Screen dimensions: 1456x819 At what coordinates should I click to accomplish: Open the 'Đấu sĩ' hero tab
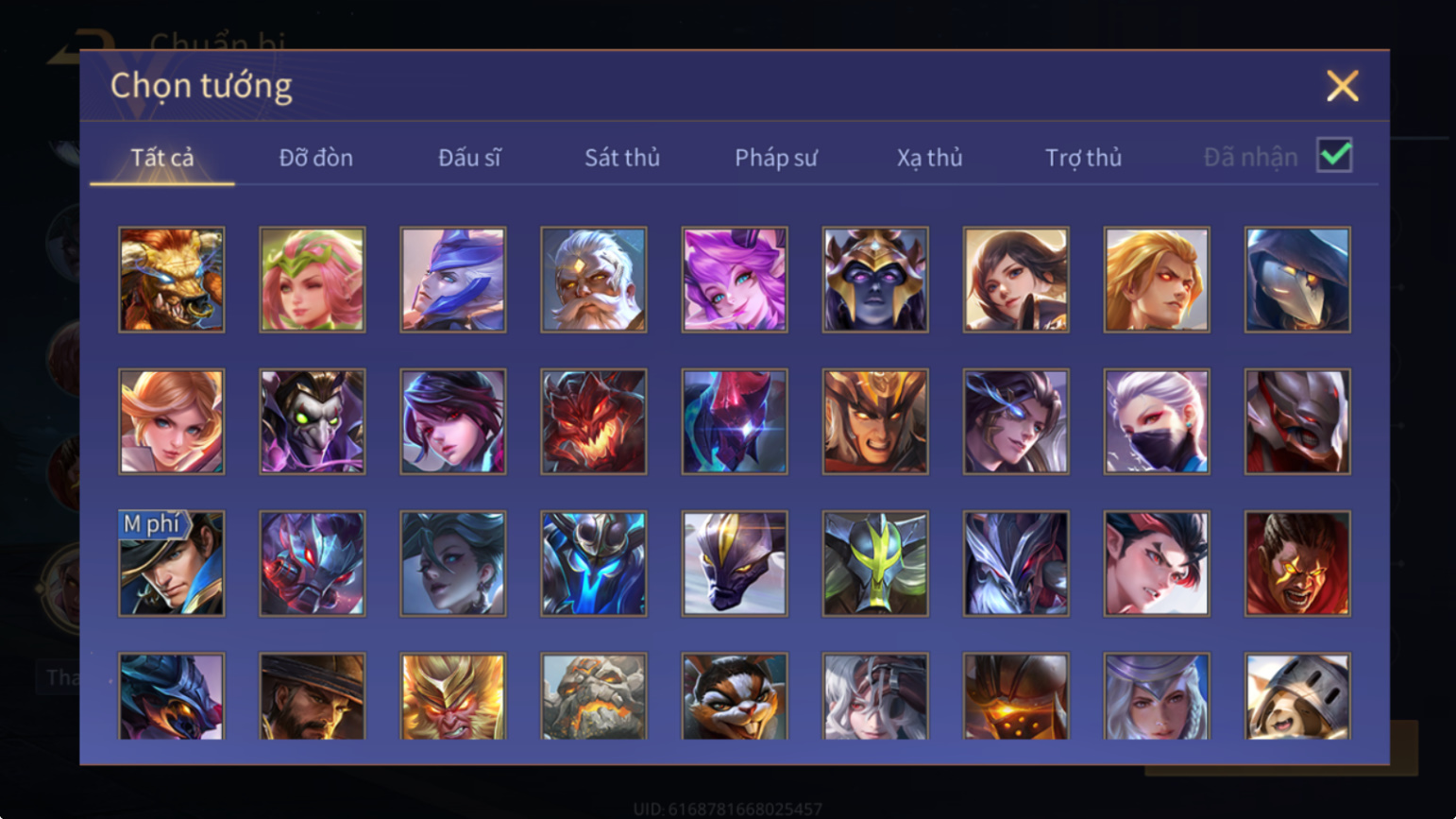point(469,158)
